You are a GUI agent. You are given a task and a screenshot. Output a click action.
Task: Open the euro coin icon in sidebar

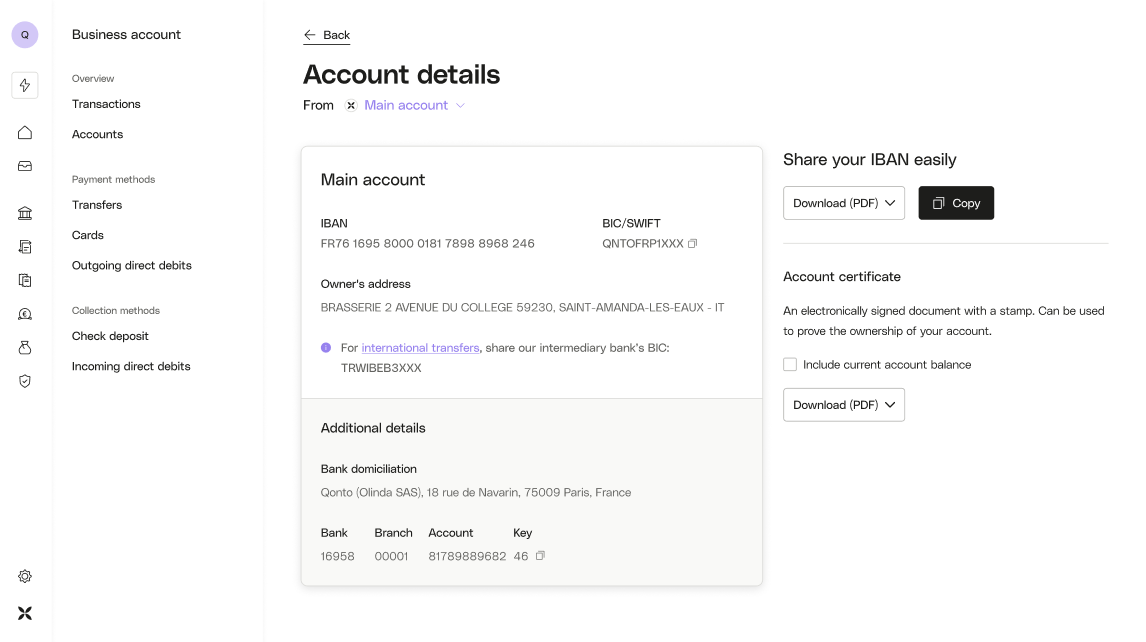tap(25, 314)
